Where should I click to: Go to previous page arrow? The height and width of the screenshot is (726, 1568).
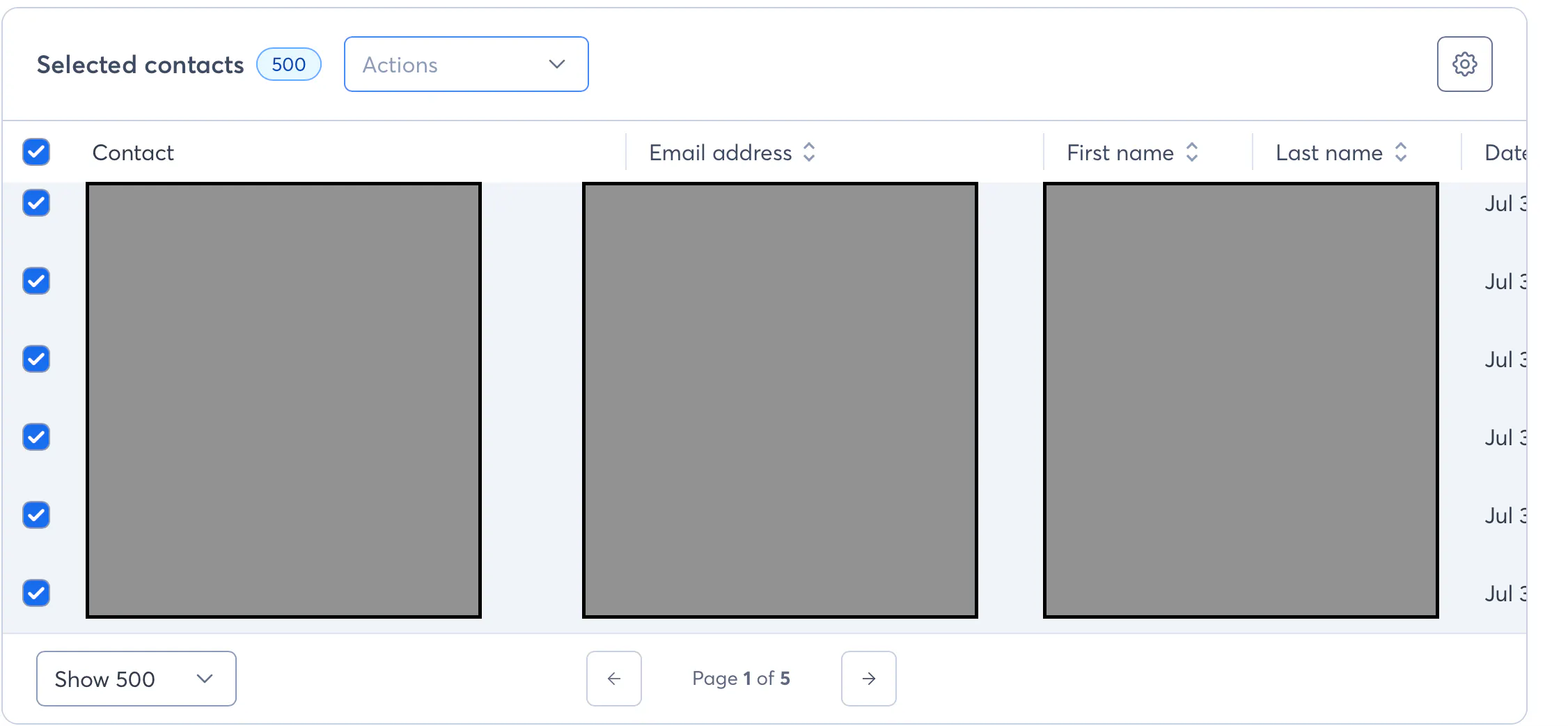coord(613,679)
